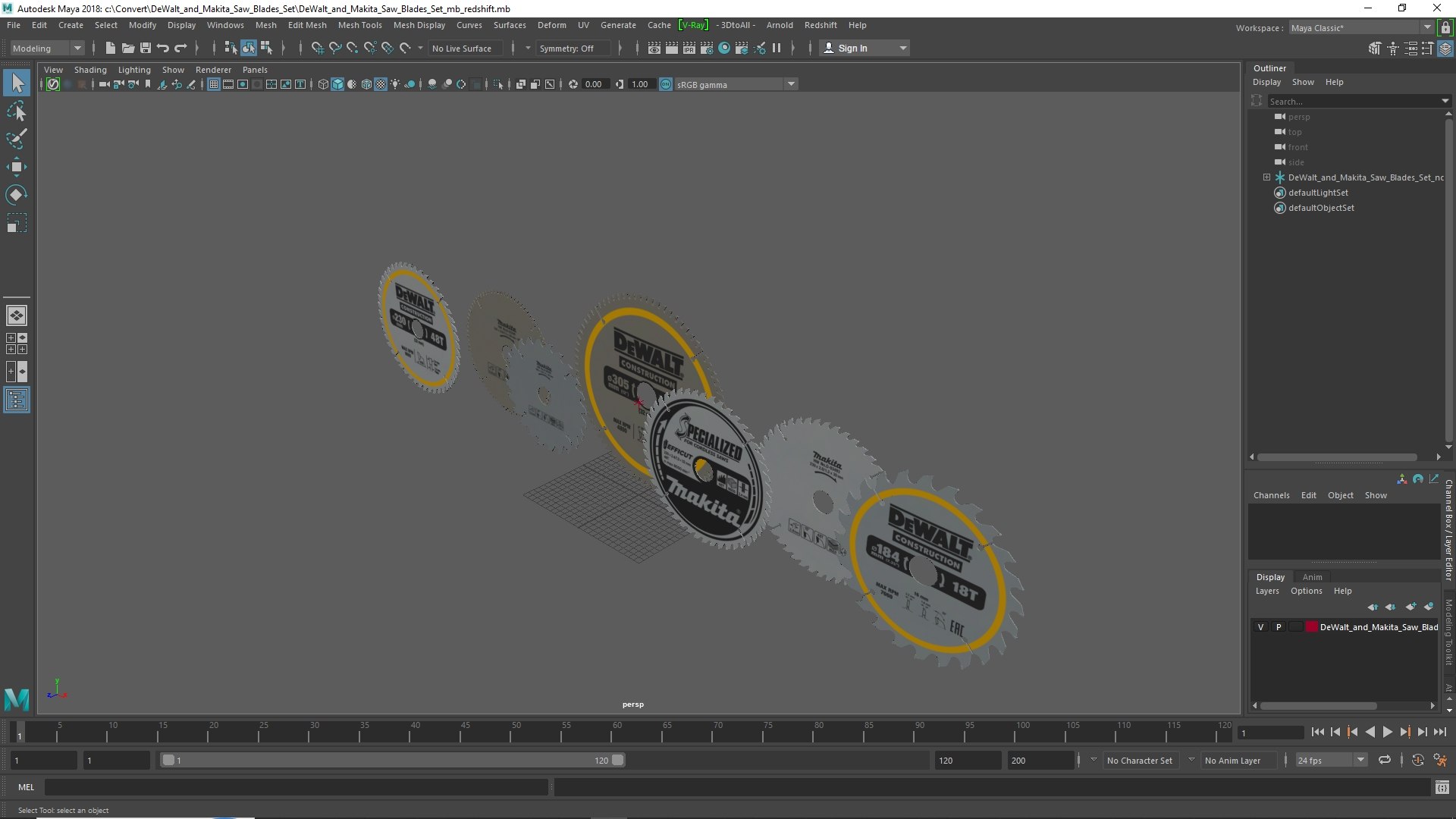Open the 24 fps frame rate dropdown

[x=1331, y=760]
